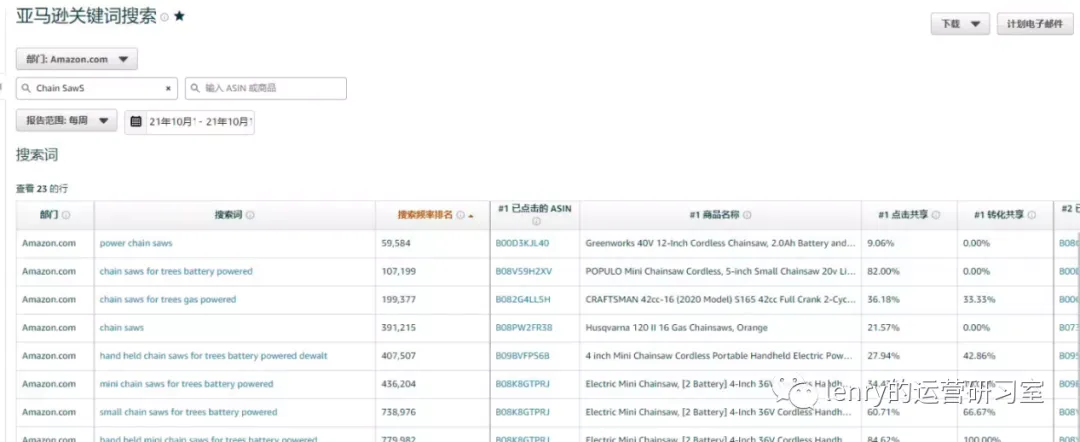Open the plain chain saws search term link
The height and width of the screenshot is (442, 1080).
tap(122, 328)
